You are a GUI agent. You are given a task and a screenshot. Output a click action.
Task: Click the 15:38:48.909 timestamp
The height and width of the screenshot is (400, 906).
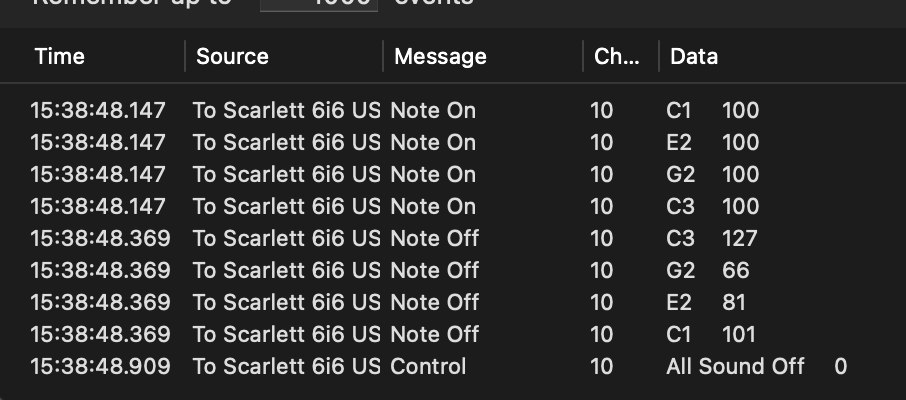100,367
